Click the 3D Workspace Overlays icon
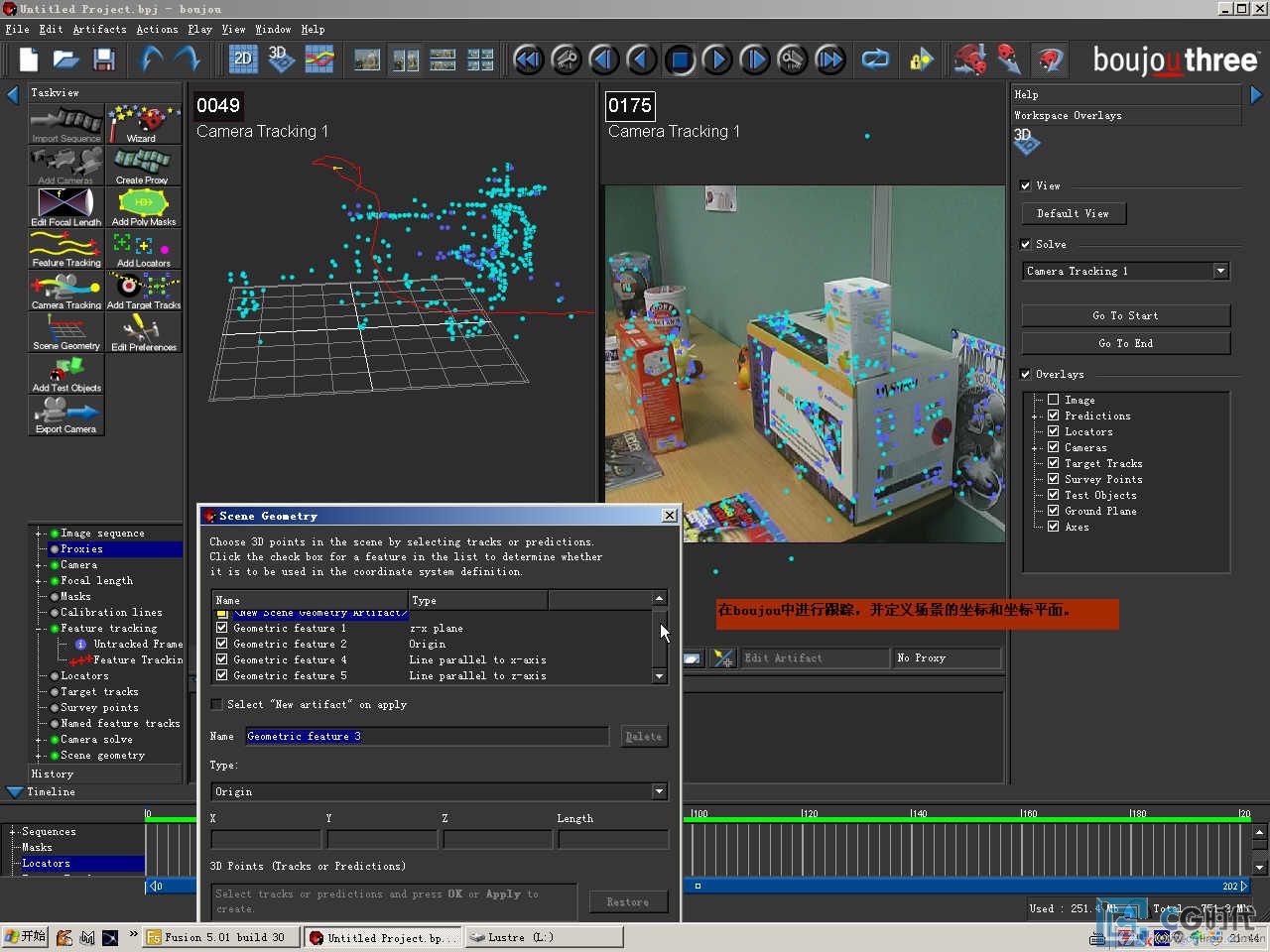This screenshot has height=952, width=1270. click(x=1026, y=142)
